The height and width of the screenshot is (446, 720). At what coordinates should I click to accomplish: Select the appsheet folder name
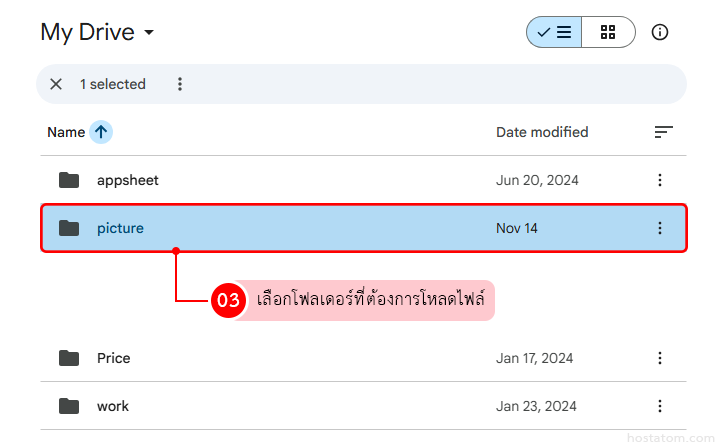128,181
